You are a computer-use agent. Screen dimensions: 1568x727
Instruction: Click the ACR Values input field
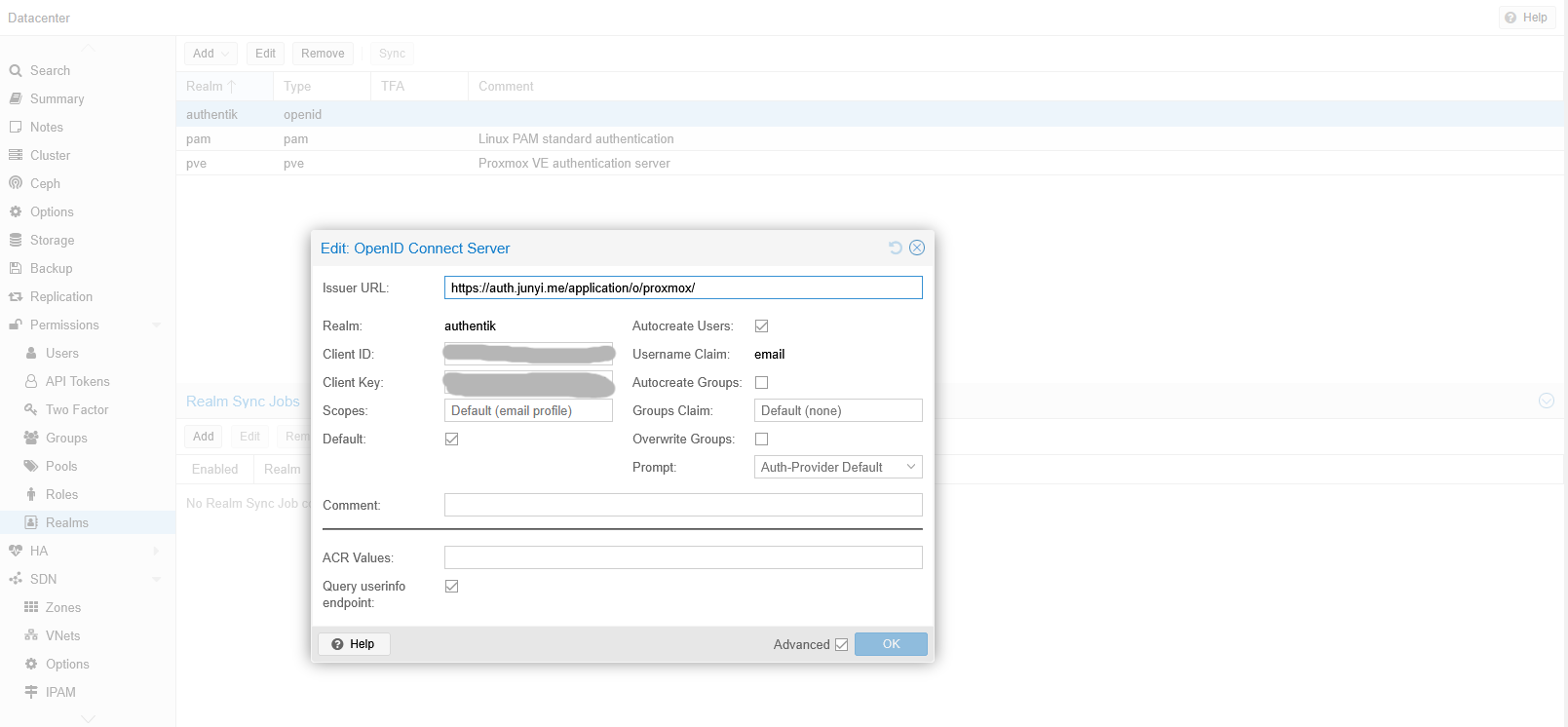coord(683,557)
